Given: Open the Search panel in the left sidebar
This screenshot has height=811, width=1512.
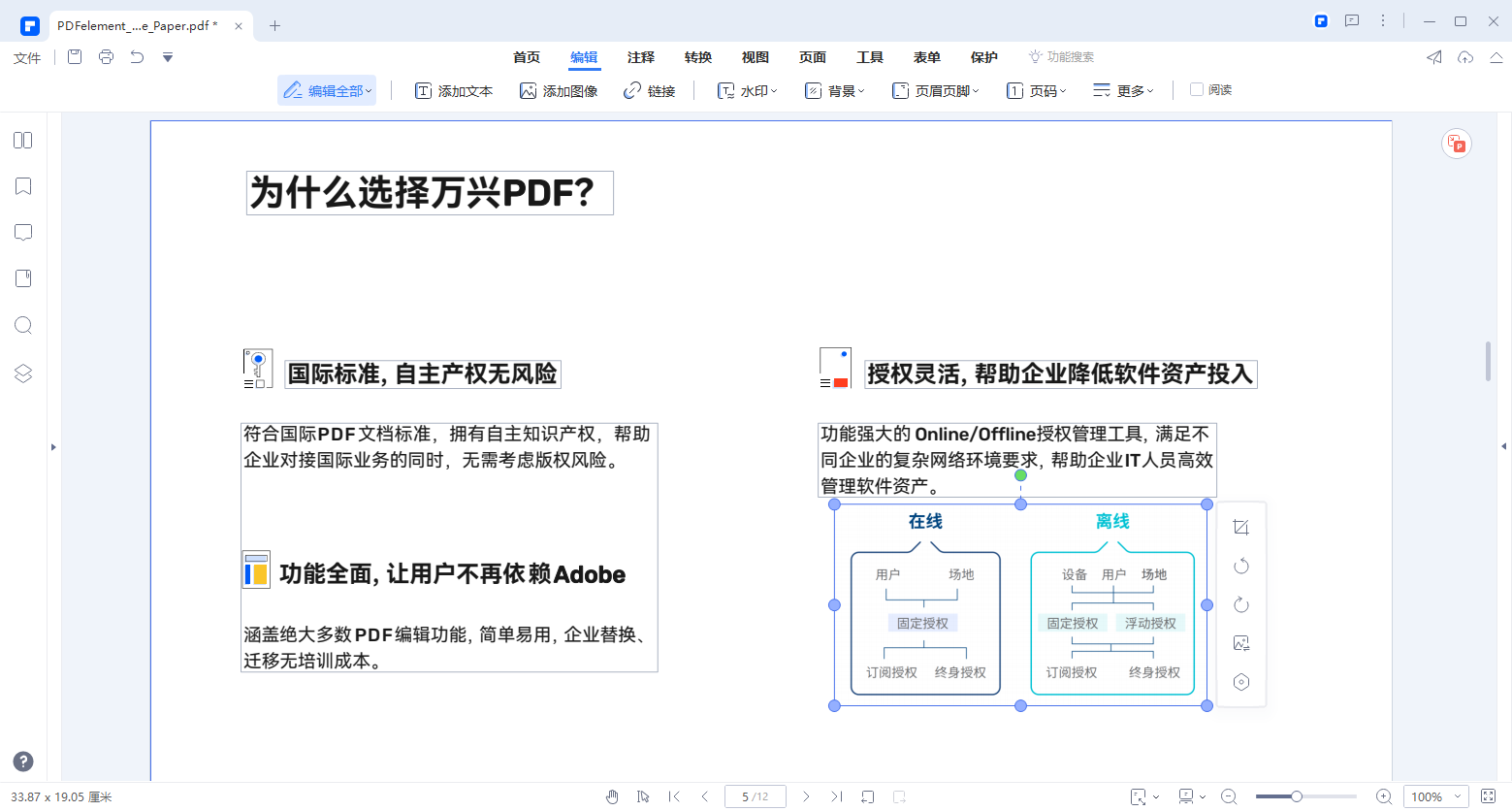Looking at the screenshot, I should (22, 325).
